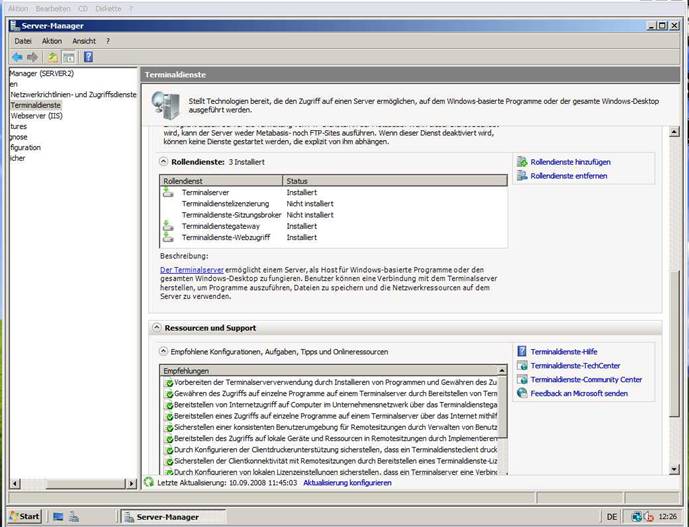Open the Terminaldienste-Community Center link
This screenshot has height=527, width=689.
586,379
